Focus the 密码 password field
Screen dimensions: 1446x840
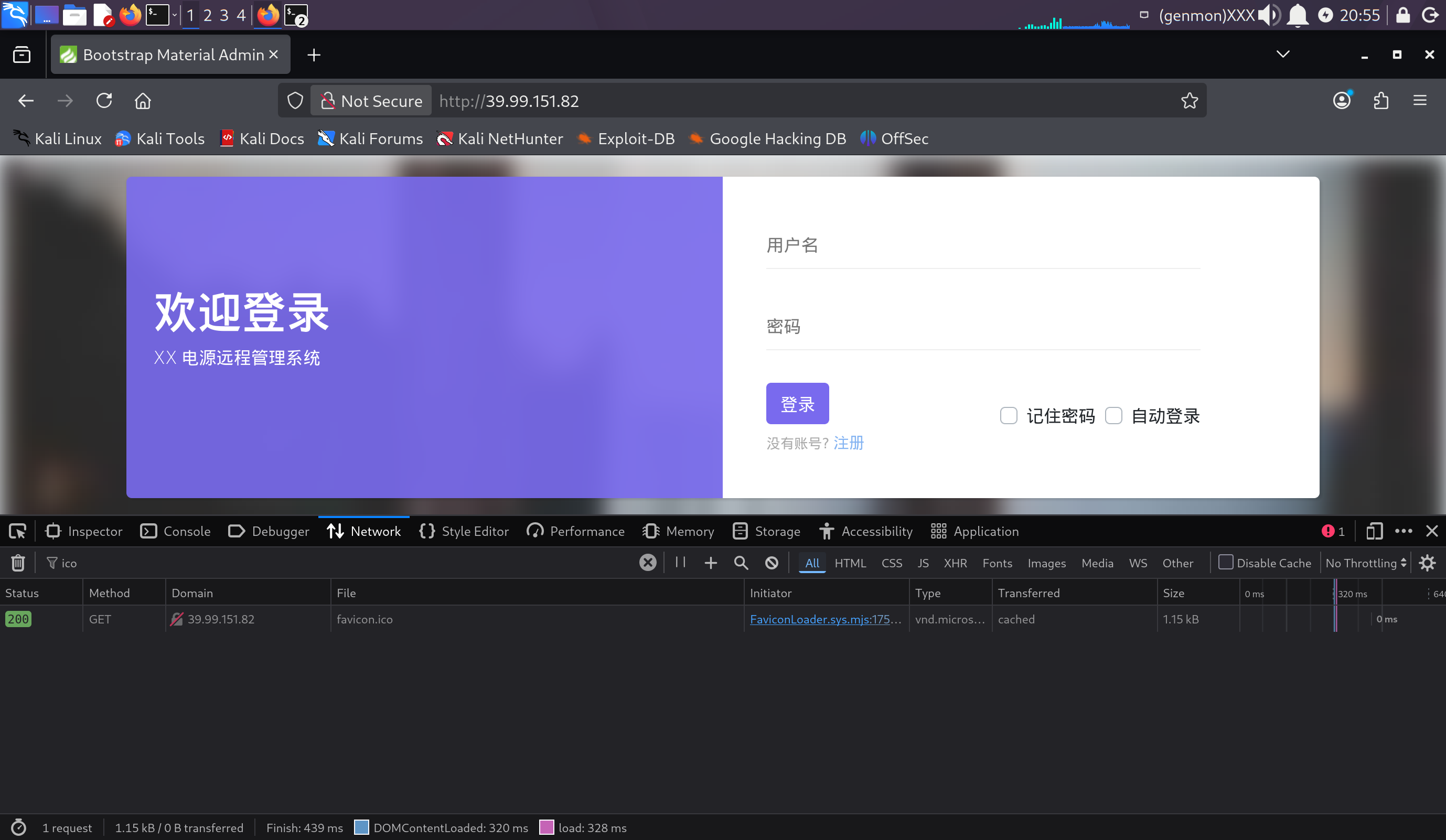[983, 327]
